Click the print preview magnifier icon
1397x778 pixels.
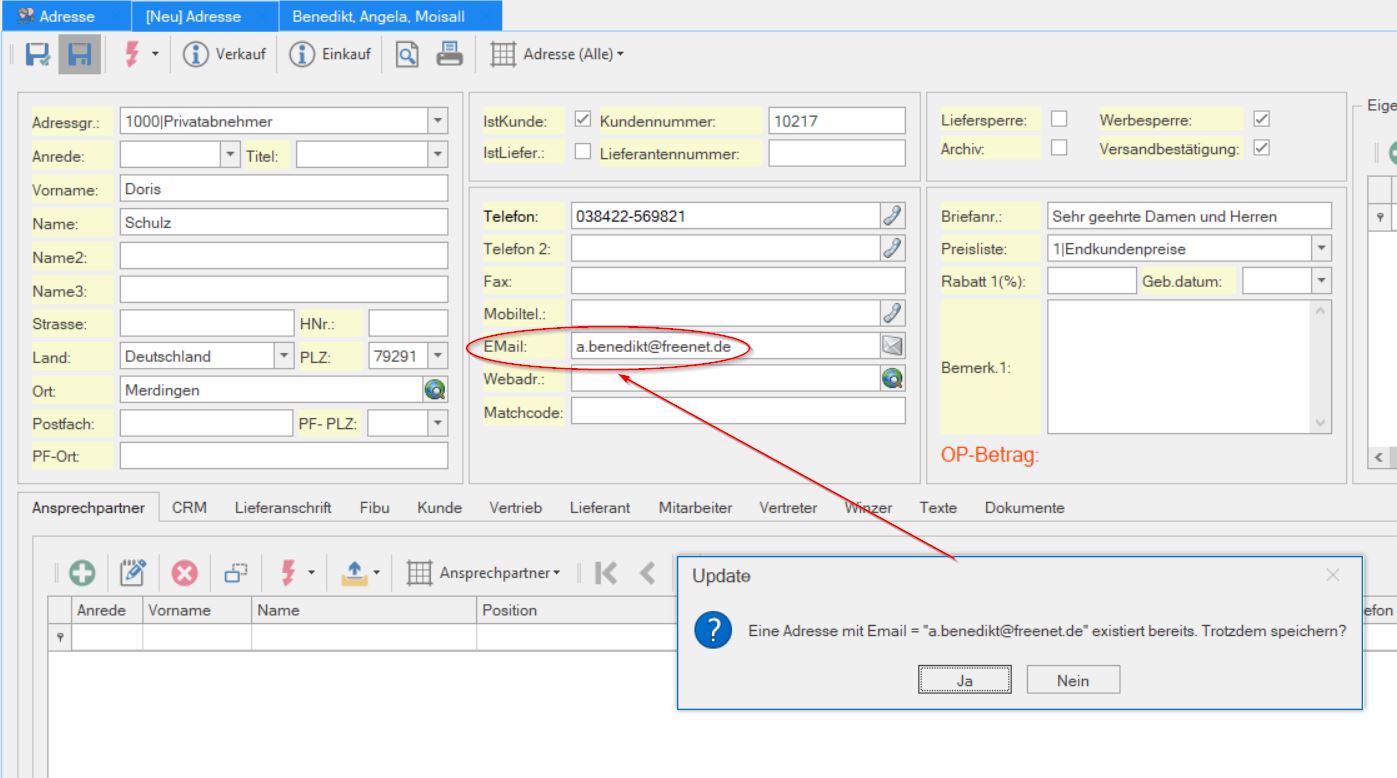tap(409, 54)
